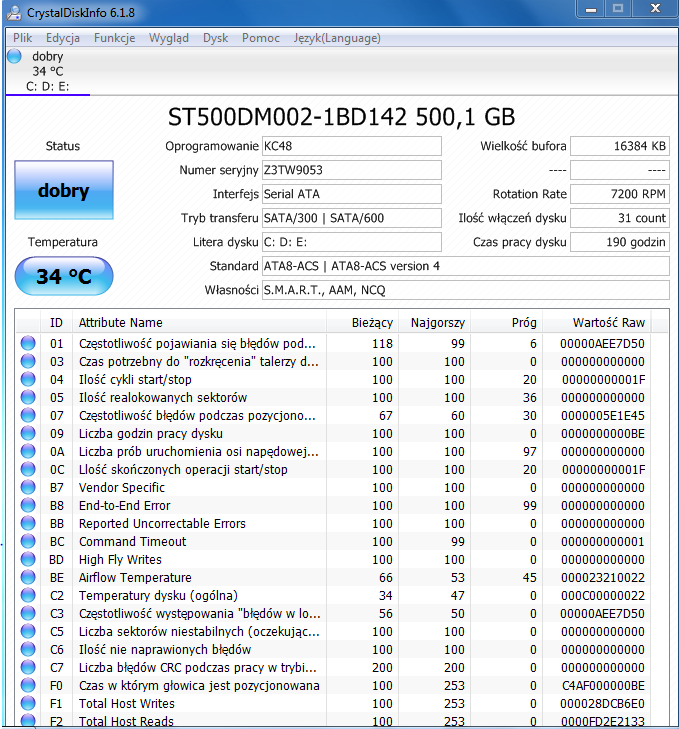
Task: Click the Bieżący column header
Action: [x=363, y=323]
